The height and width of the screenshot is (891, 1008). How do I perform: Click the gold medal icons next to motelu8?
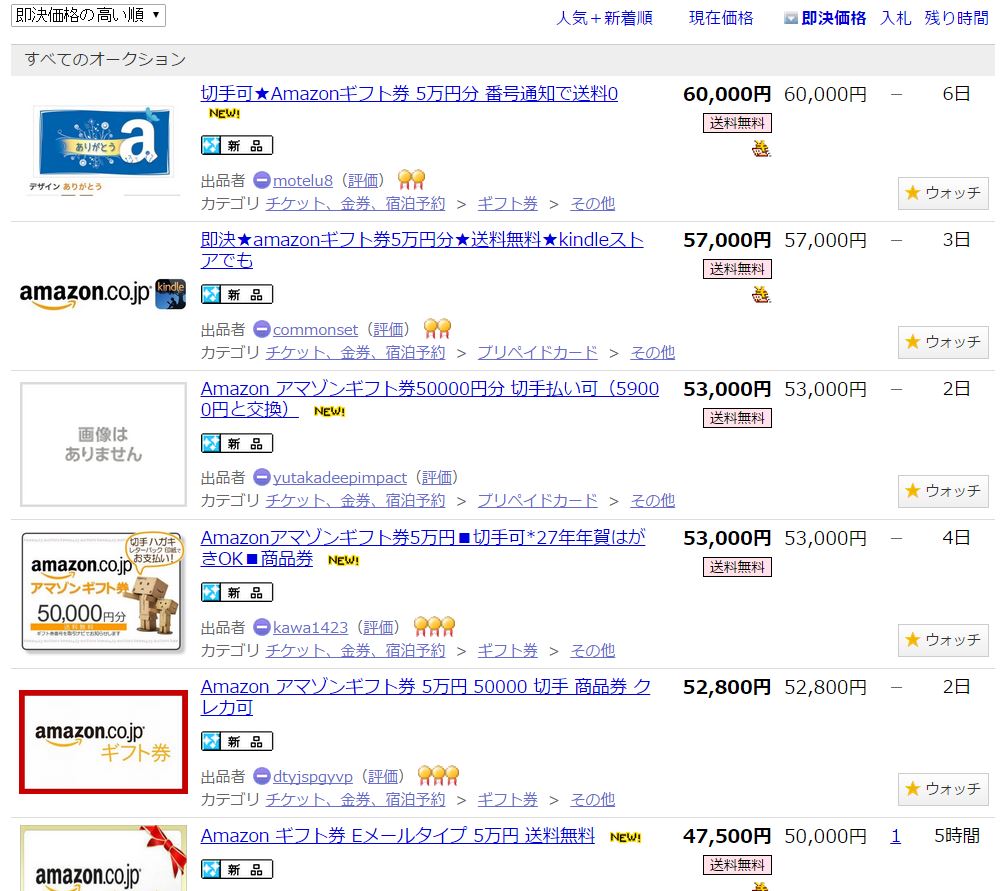tap(411, 179)
